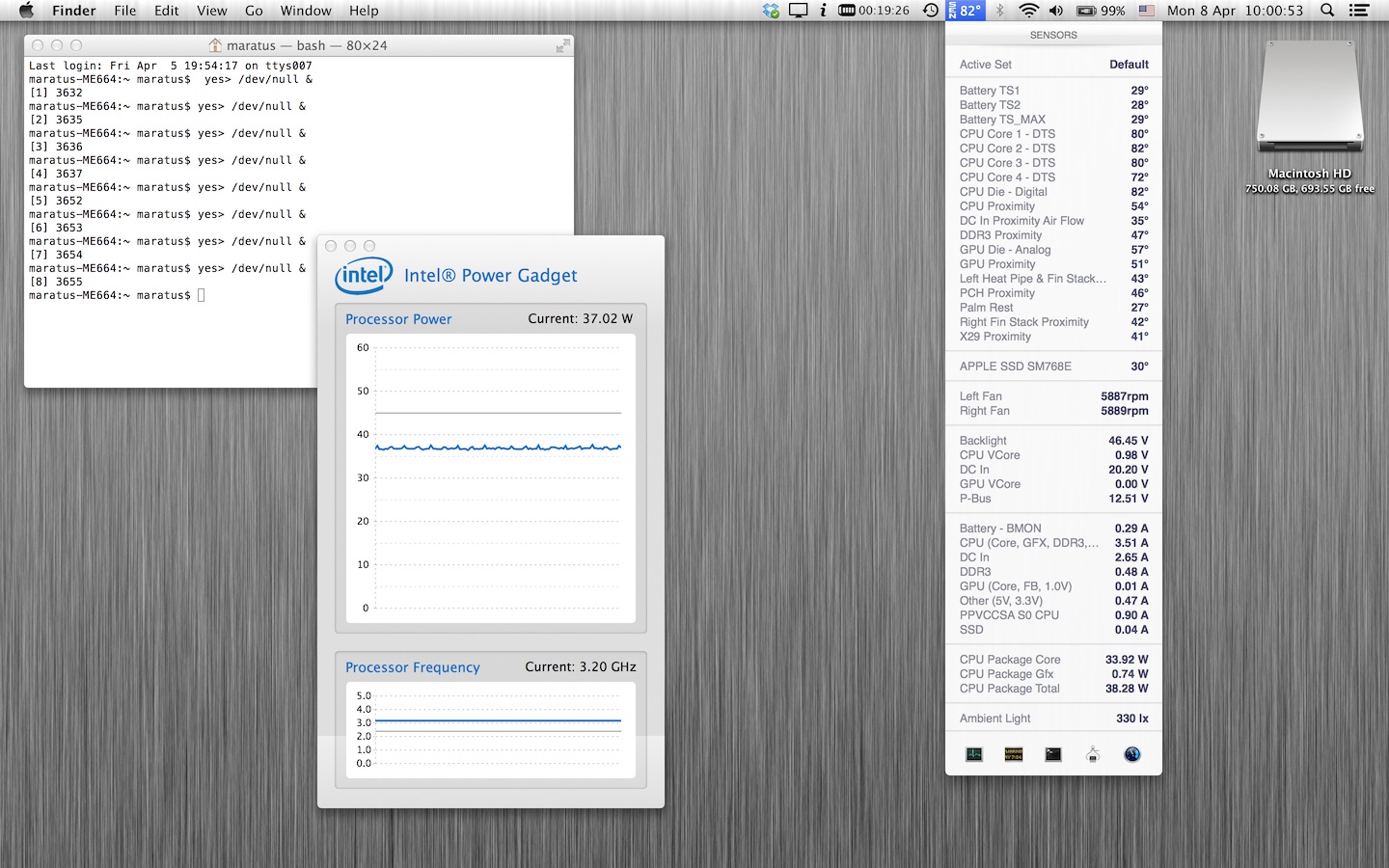1389x868 pixels.
Task: Select the CPU Core 1 - DTS row
Action: pos(1053,134)
